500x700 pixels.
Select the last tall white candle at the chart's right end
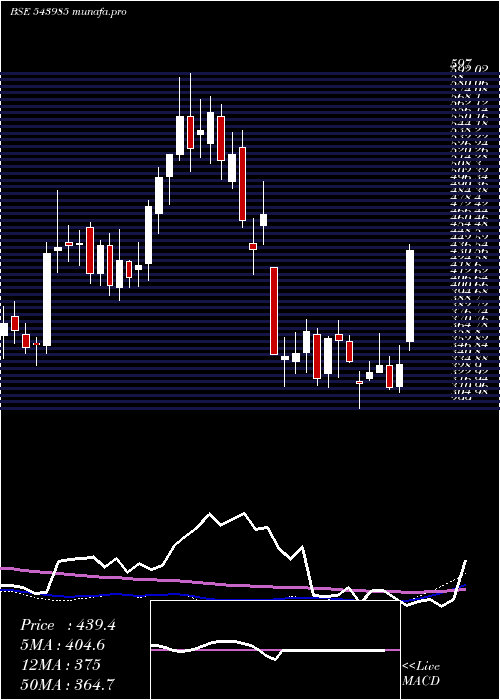(410, 296)
